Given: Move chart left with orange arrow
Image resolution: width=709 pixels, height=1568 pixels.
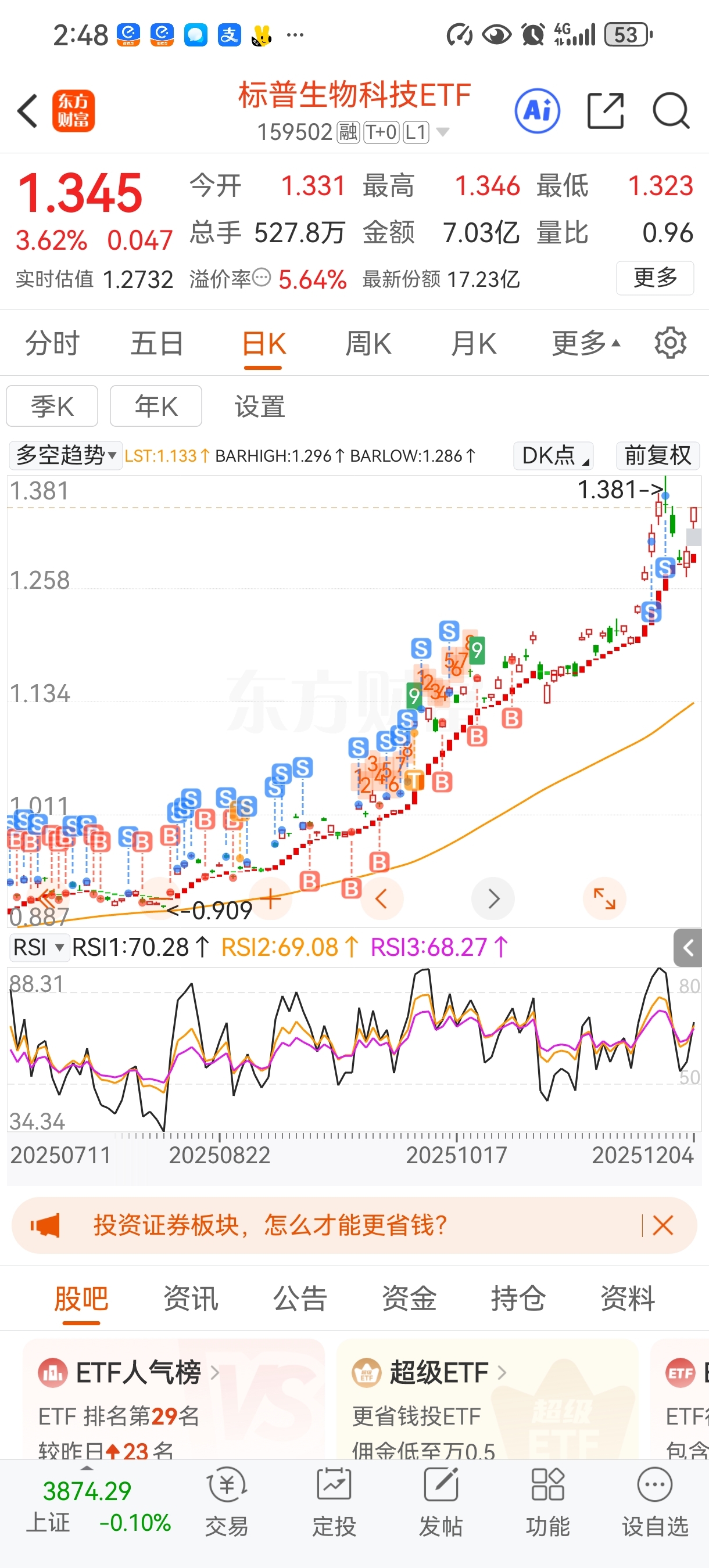Looking at the screenshot, I should pos(382,898).
